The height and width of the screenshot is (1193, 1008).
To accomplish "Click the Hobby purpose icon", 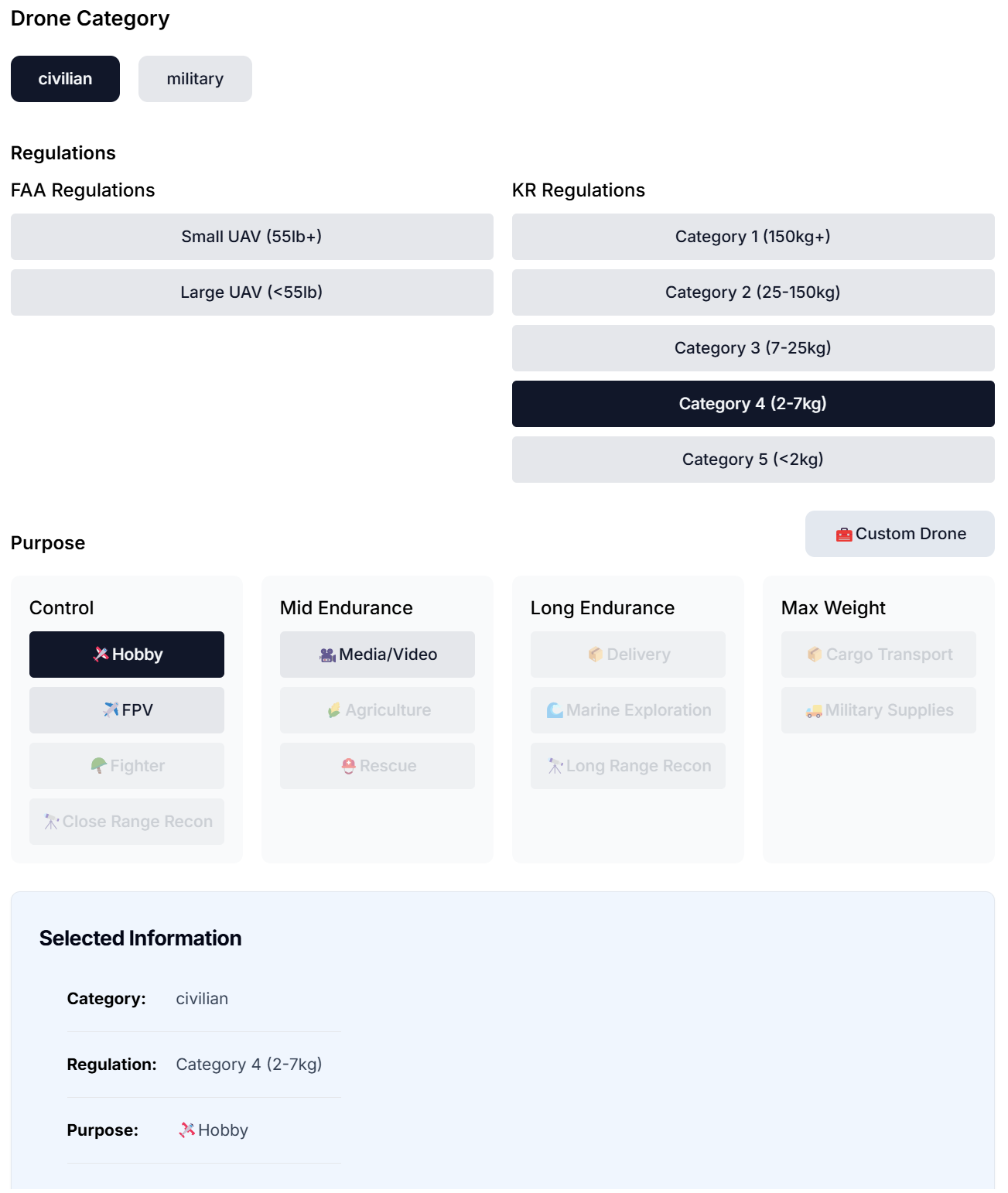I will click(x=101, y=655).
